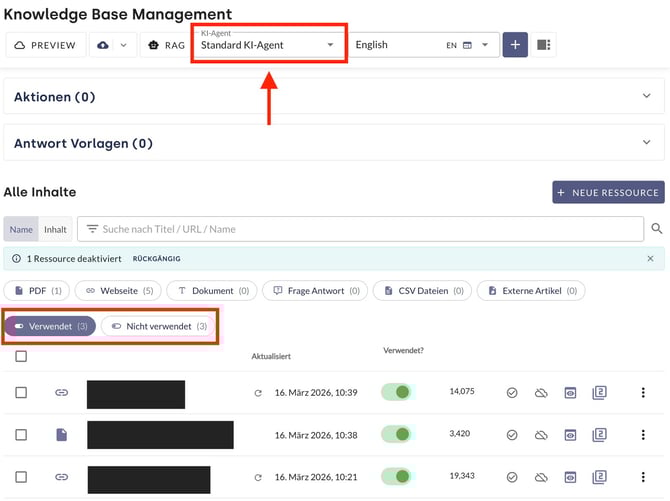
Task: Open the KI-Agent dropdown
Action: point(267,45)
